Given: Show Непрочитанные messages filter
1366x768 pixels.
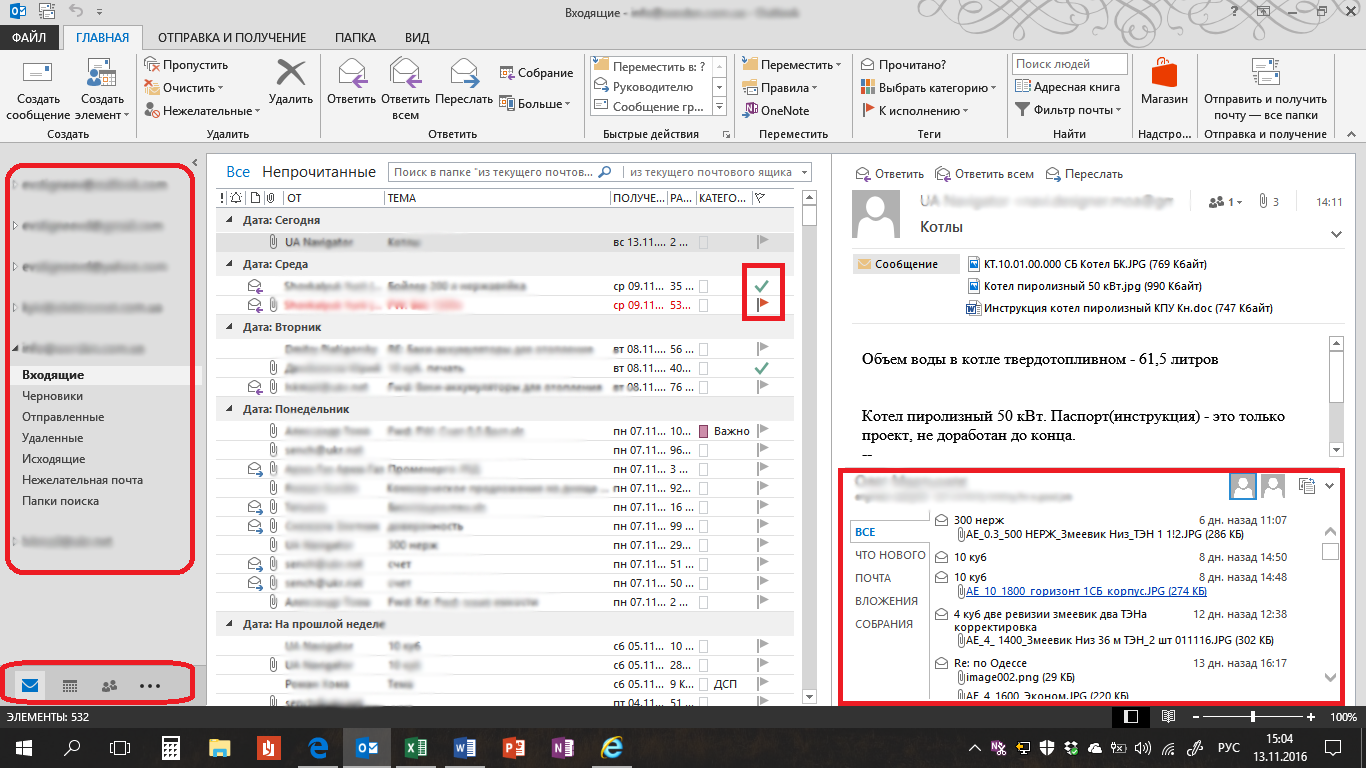Looking at the screenshot, I should (x=319, y=172).
